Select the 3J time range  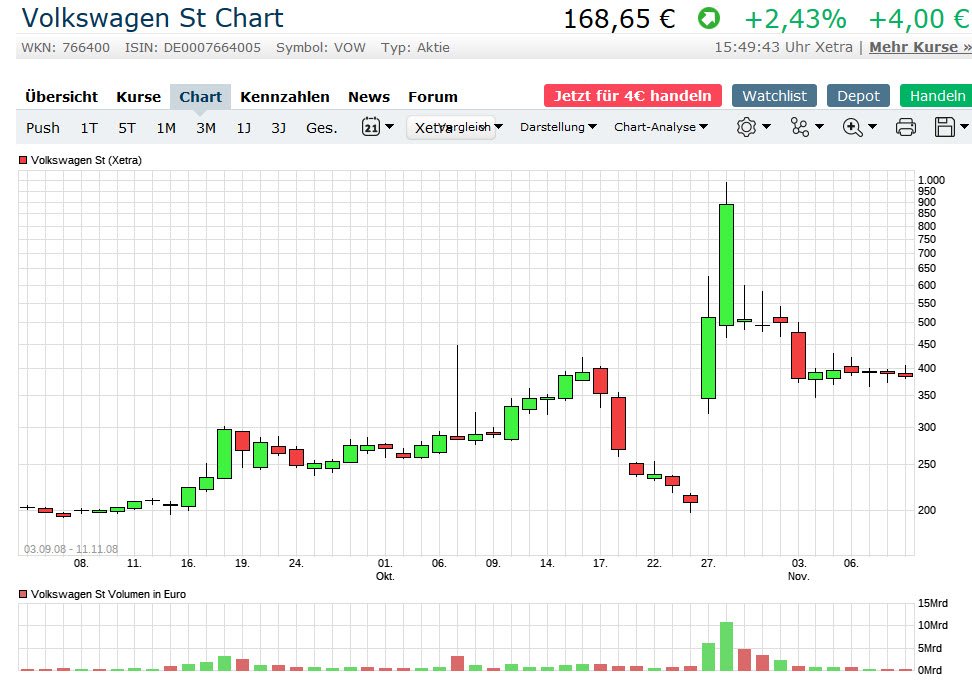coord(278,128)
